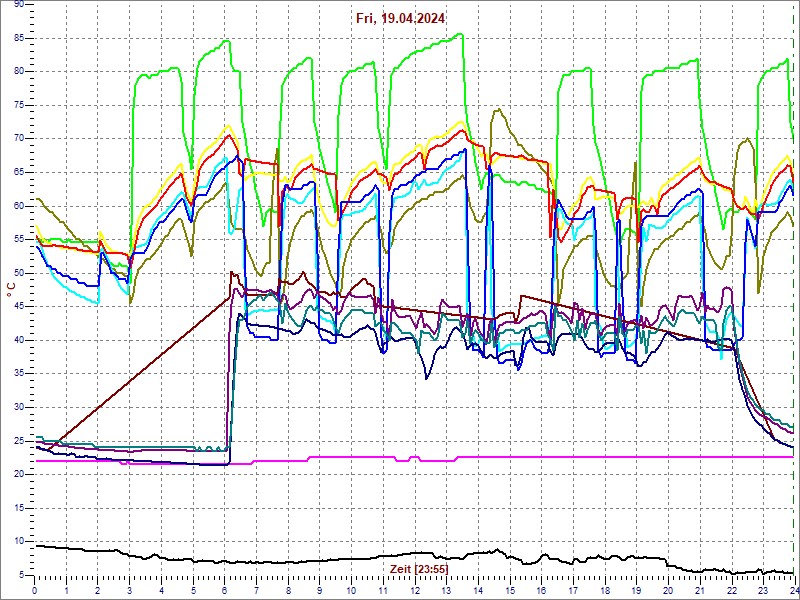Select hour 16 on the time axis
This screenshot has height=600, width=800.
pyautogui.click(x=541, y=589)
